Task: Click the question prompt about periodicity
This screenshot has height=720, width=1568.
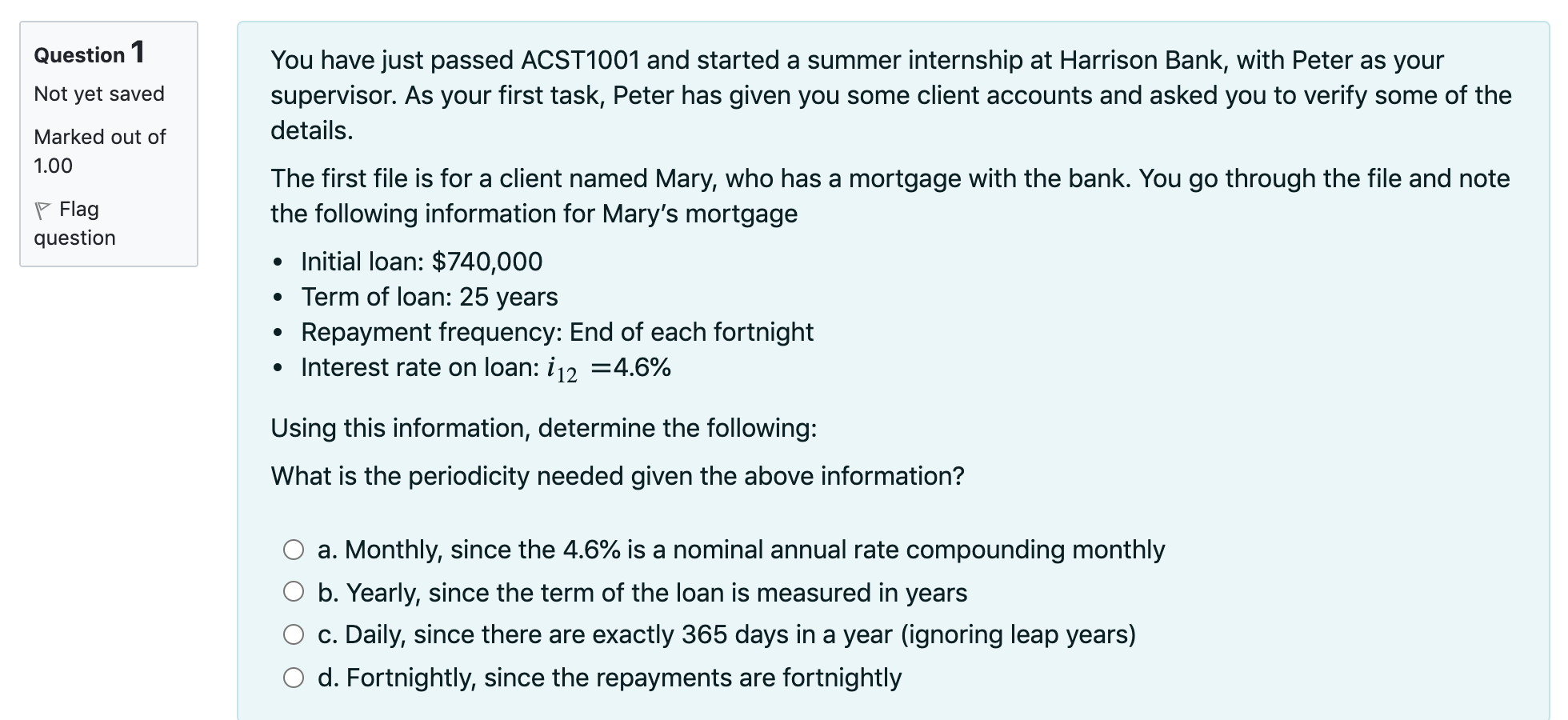Action: pyautogui.click(x=618, y=475)
